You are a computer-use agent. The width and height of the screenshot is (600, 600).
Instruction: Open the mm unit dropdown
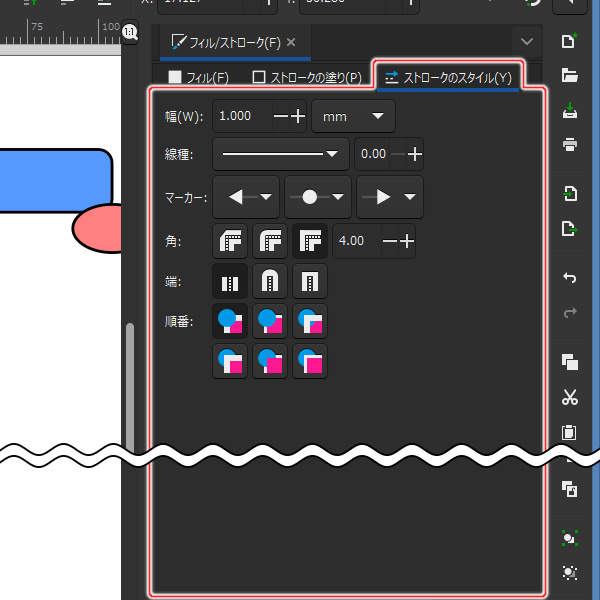click(x=353, y=116)
